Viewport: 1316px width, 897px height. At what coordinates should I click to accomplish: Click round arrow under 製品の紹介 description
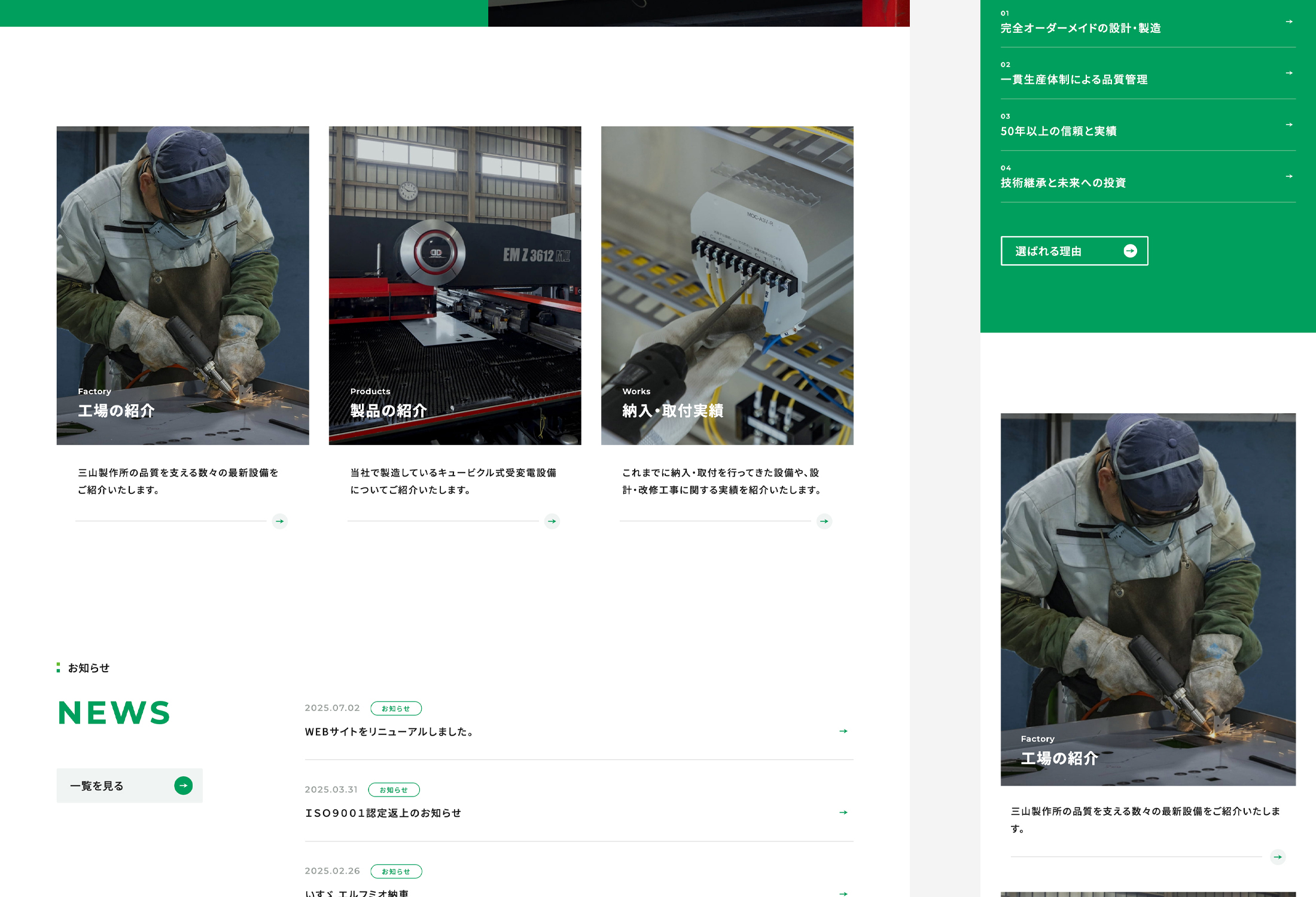tap(552, 521)
